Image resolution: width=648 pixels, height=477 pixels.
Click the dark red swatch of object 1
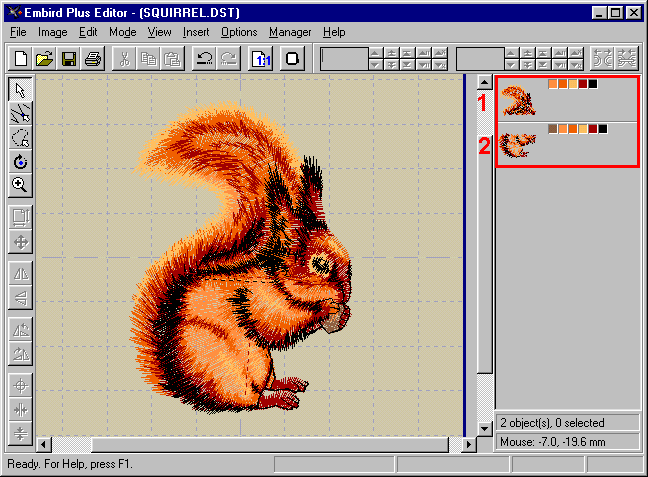tap(583, 84)
